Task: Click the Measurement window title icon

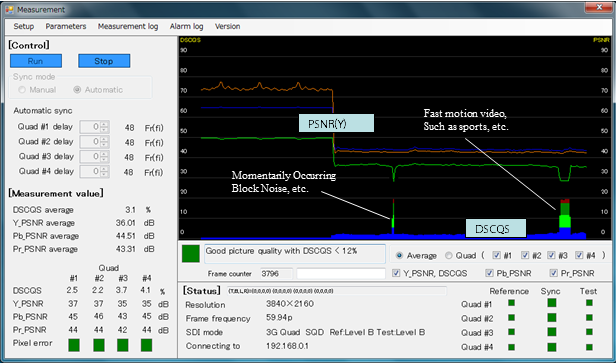Action: (x=9, y=9)
